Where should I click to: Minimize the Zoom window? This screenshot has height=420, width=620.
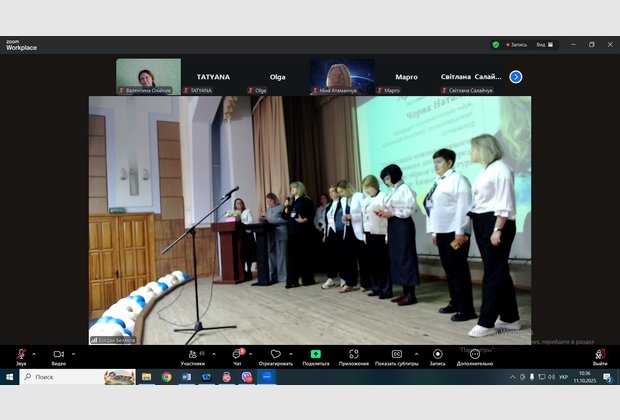click(x=573, y=45)
